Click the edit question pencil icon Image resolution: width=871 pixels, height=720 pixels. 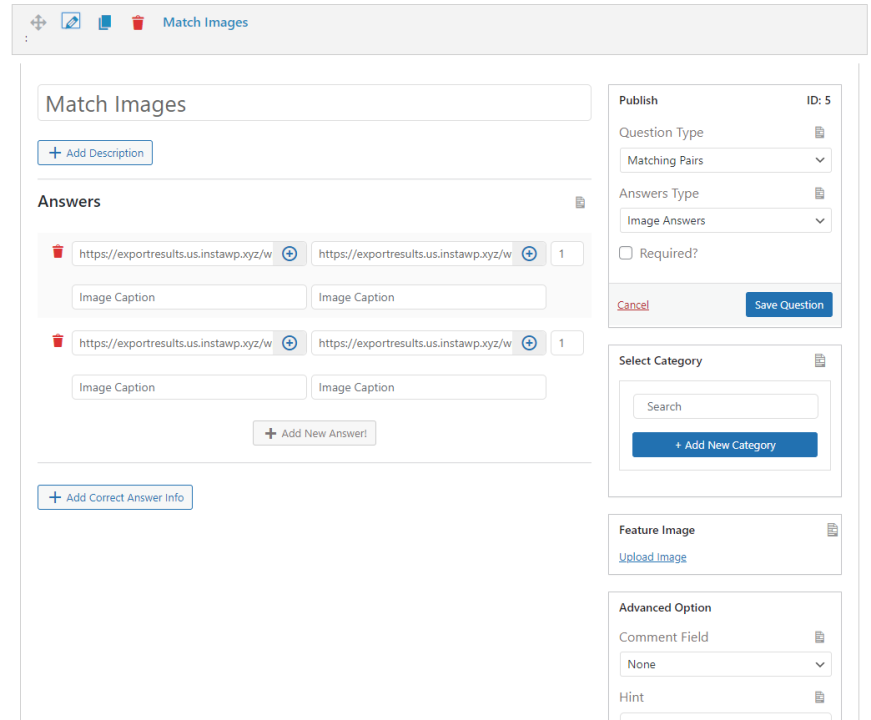click(70, 22)
